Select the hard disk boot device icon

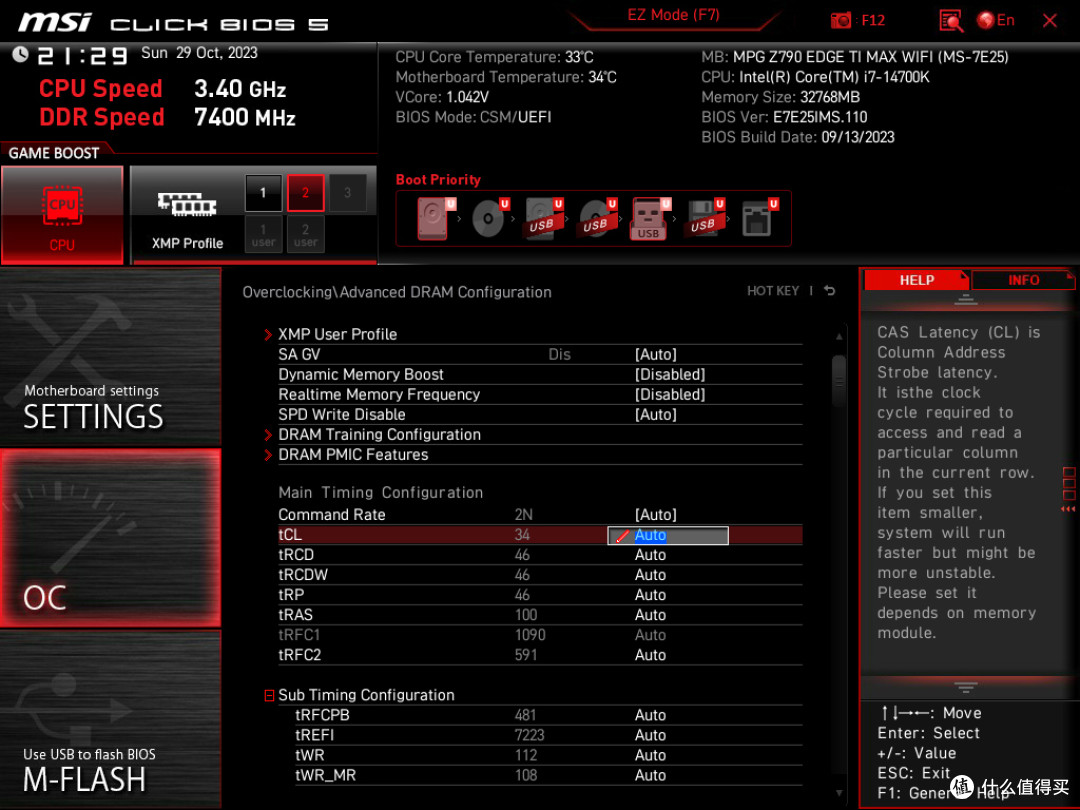(436, 218)
